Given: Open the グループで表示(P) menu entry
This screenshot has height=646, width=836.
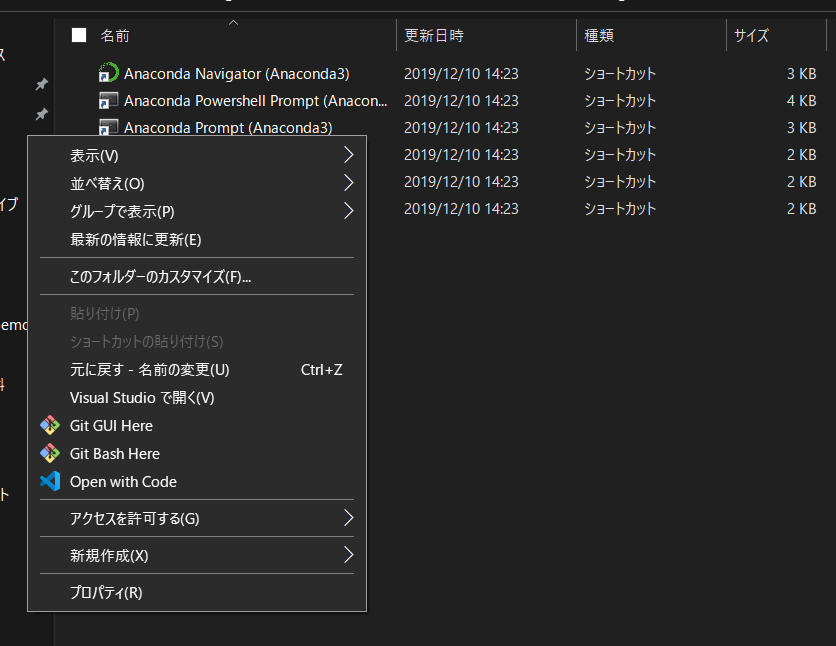Looking at the screenshot, I should tap(197, 212).
